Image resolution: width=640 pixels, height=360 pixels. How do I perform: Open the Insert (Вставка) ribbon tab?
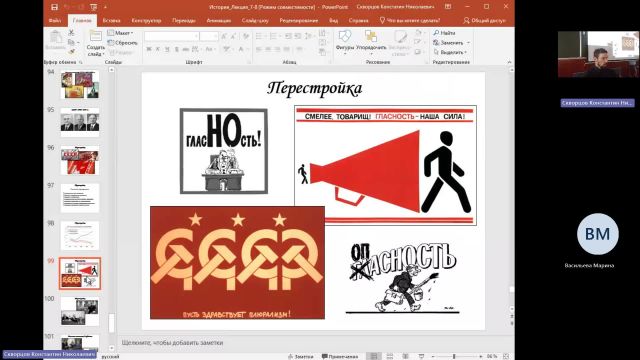tap(111, 20)
